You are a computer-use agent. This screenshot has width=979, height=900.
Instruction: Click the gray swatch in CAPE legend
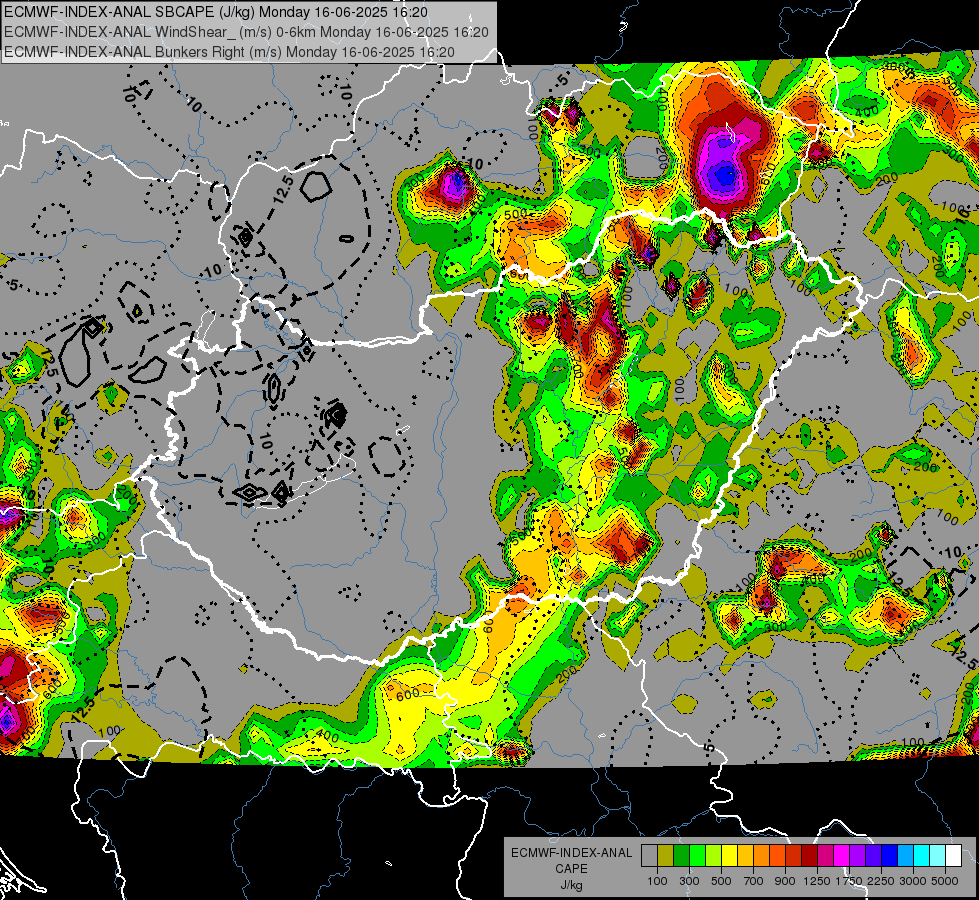[649, 856]
